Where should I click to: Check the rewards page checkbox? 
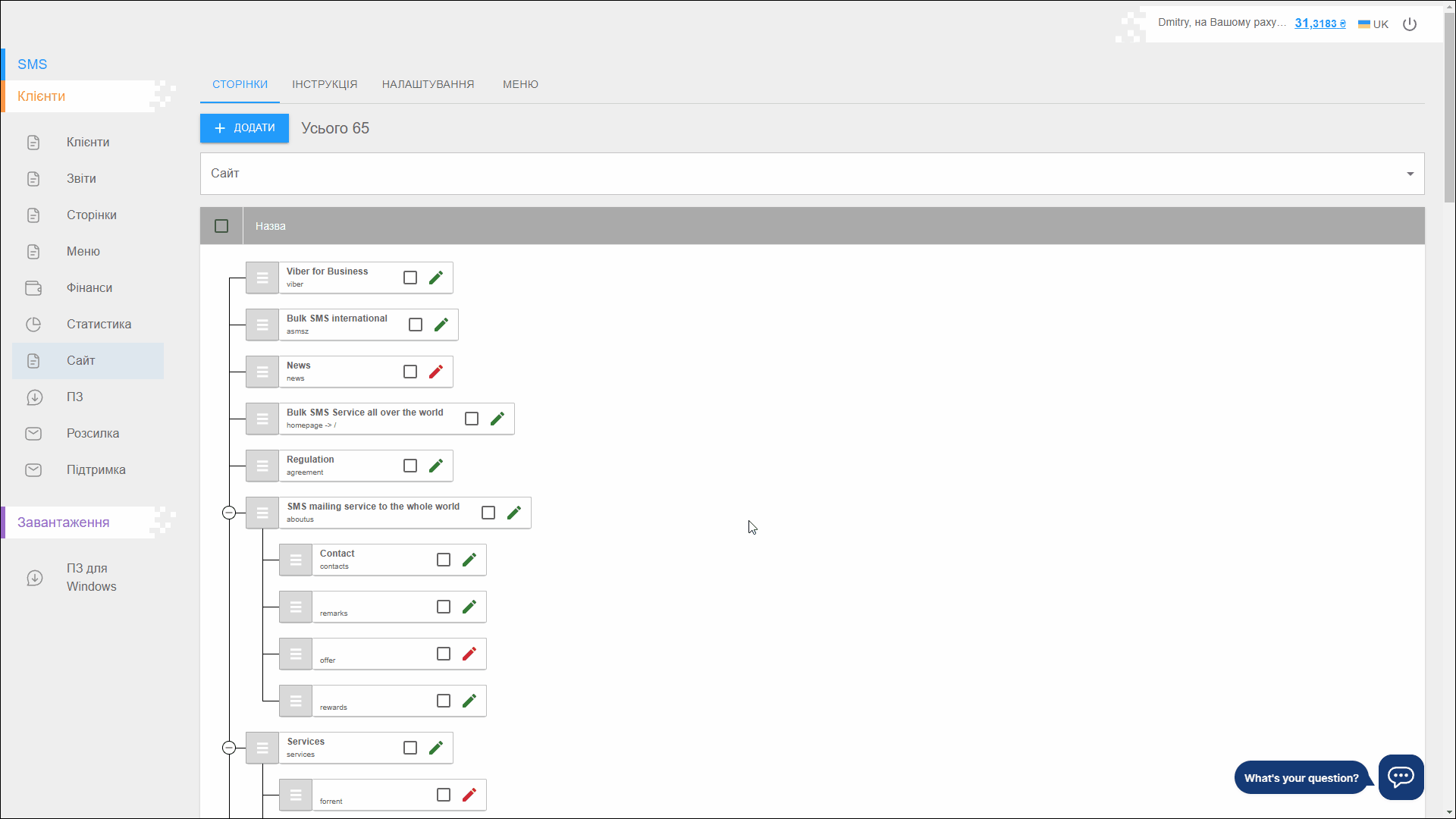coord(444,701)
